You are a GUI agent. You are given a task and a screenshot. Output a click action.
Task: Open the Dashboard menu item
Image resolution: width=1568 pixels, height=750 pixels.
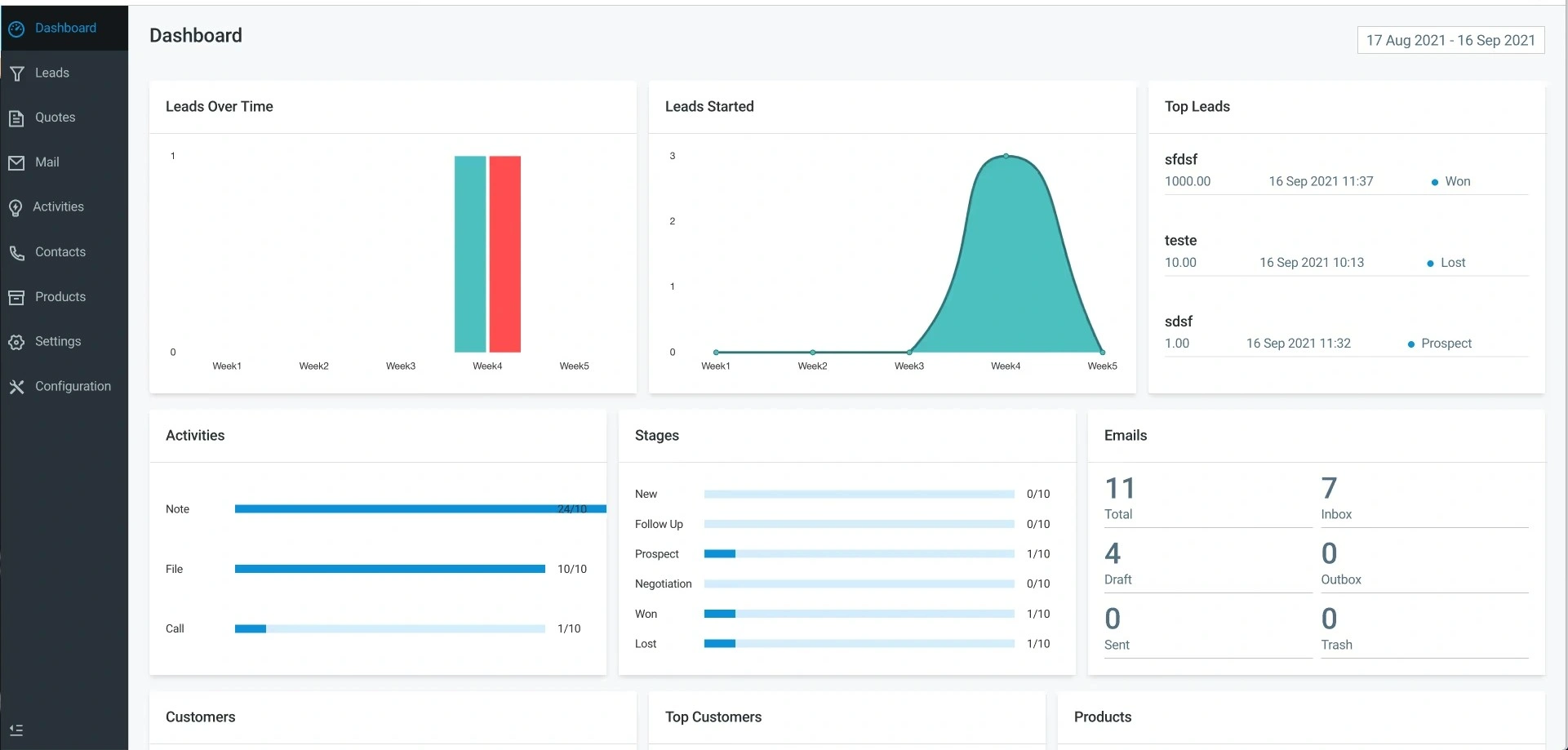(65, 28)
